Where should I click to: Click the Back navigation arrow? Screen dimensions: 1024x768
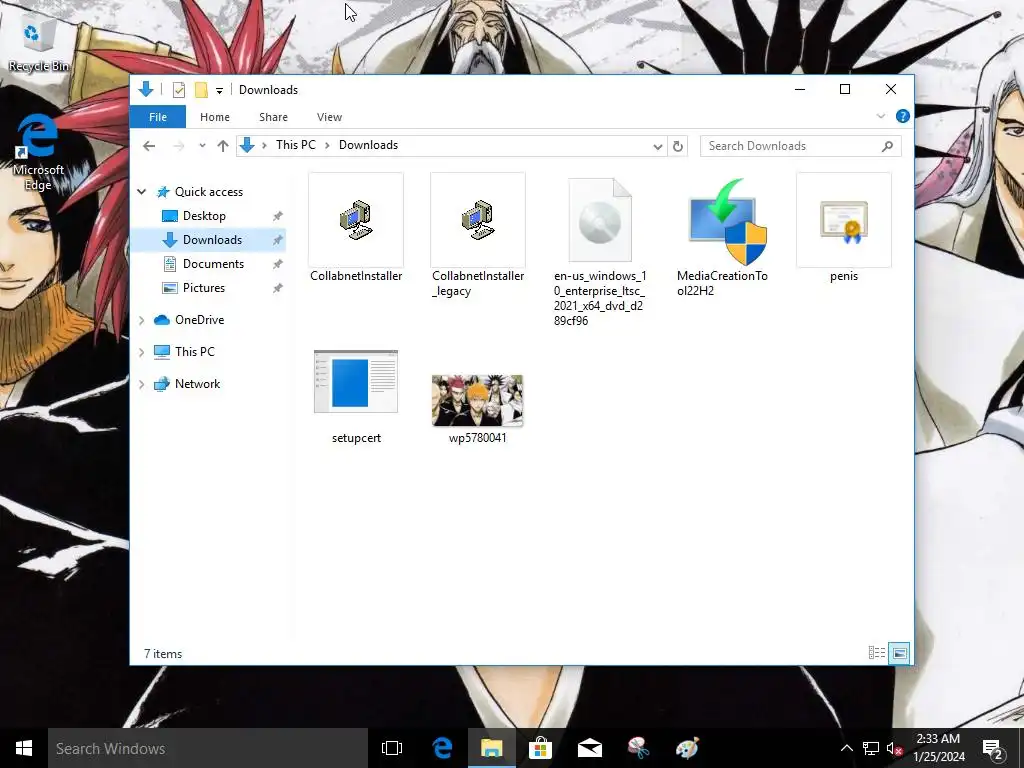149,146
